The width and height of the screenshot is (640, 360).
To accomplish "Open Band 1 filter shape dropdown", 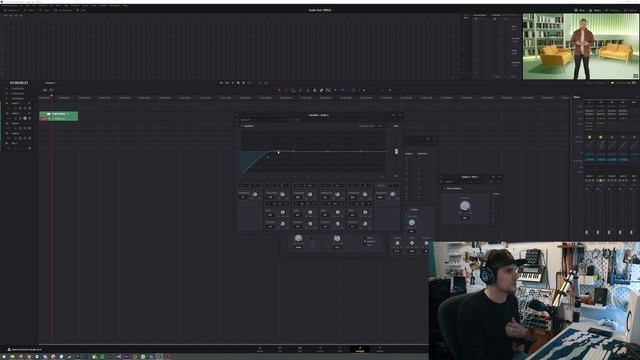I will [256, 186].
